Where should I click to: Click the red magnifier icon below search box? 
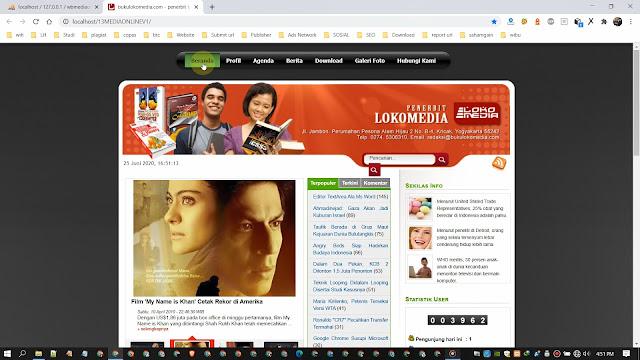pyautogui.click(x=374, y=170)
